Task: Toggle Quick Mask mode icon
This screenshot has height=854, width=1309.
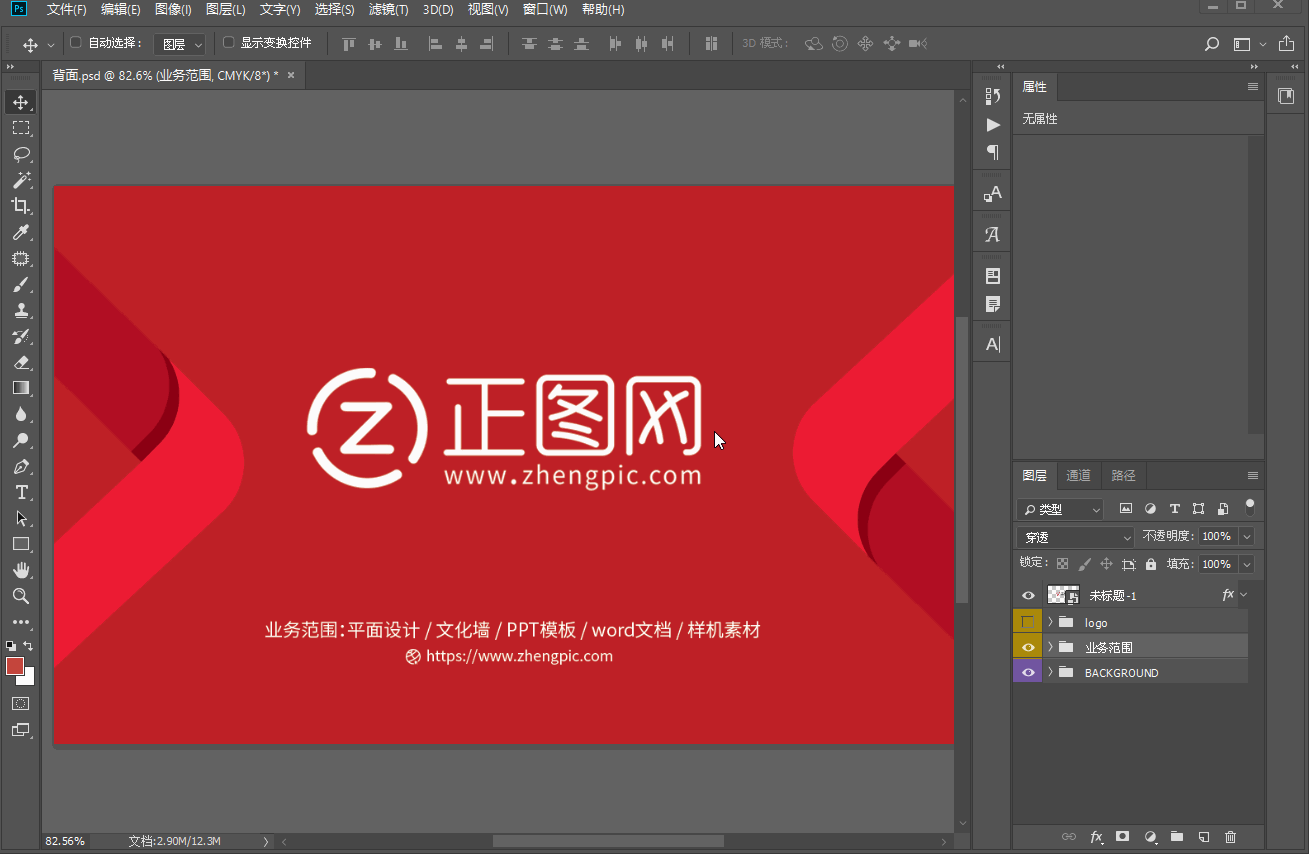Action: 20,703
